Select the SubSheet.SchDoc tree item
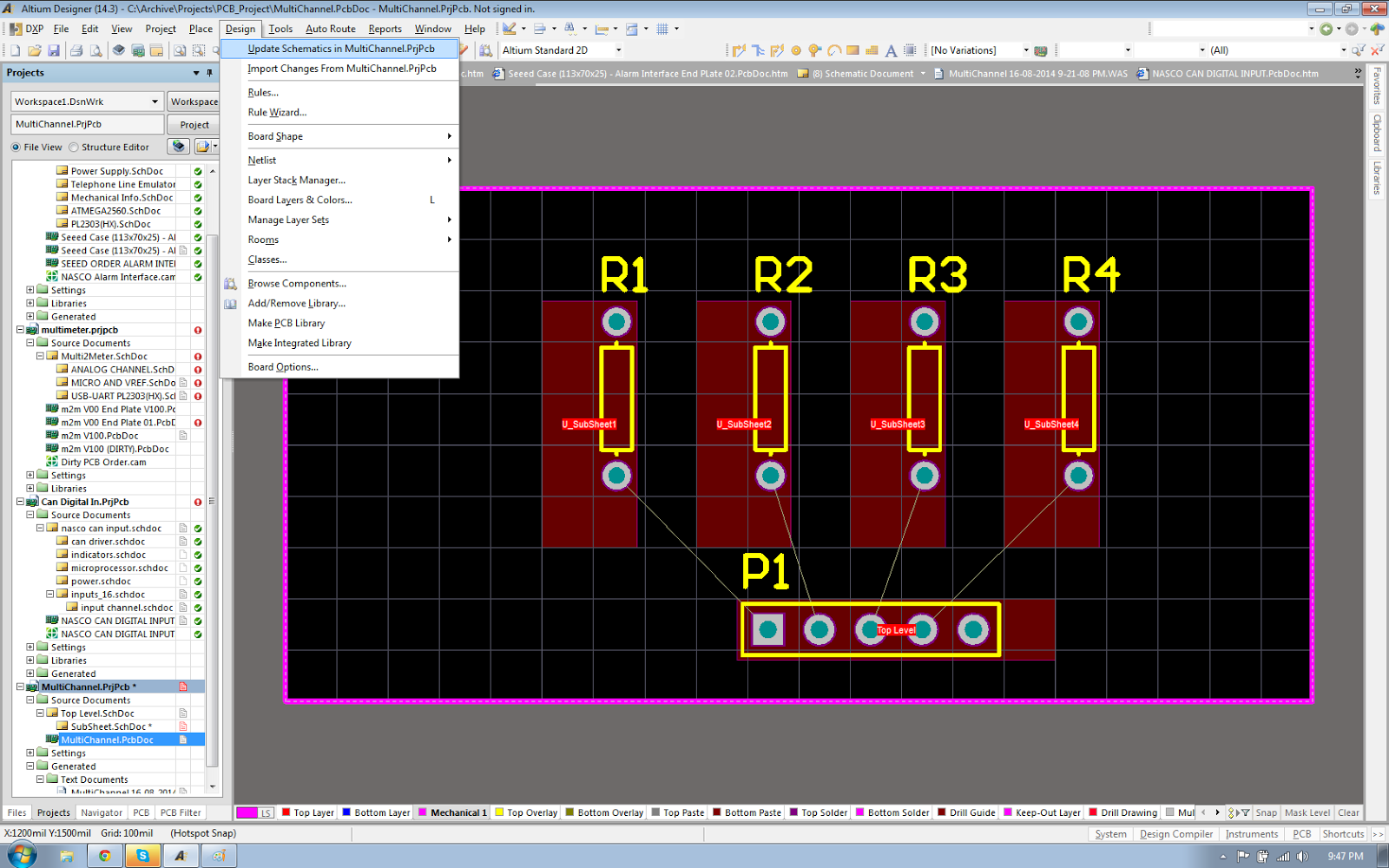This screenshot has height=868, width=1389. point(111,727)
